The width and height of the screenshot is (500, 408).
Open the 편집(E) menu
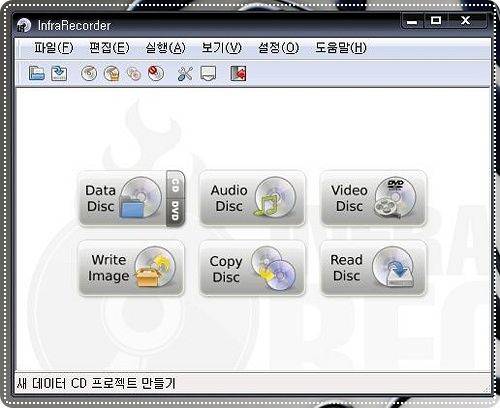(109, 48)
